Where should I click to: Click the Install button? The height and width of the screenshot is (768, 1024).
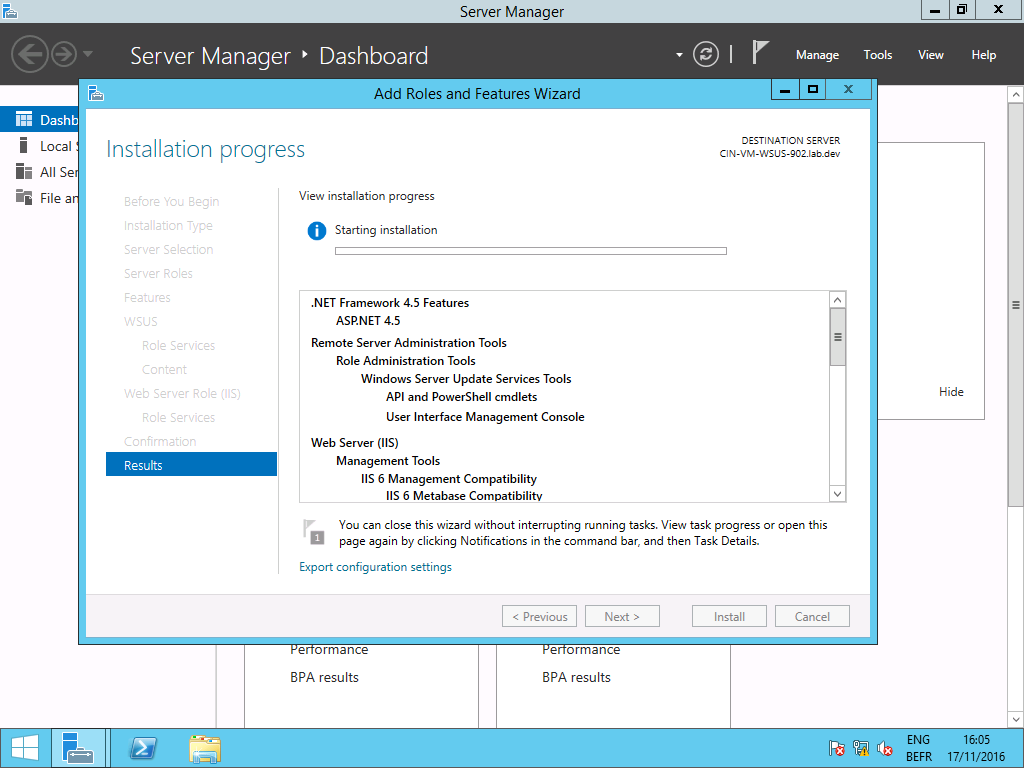point(729,616)
